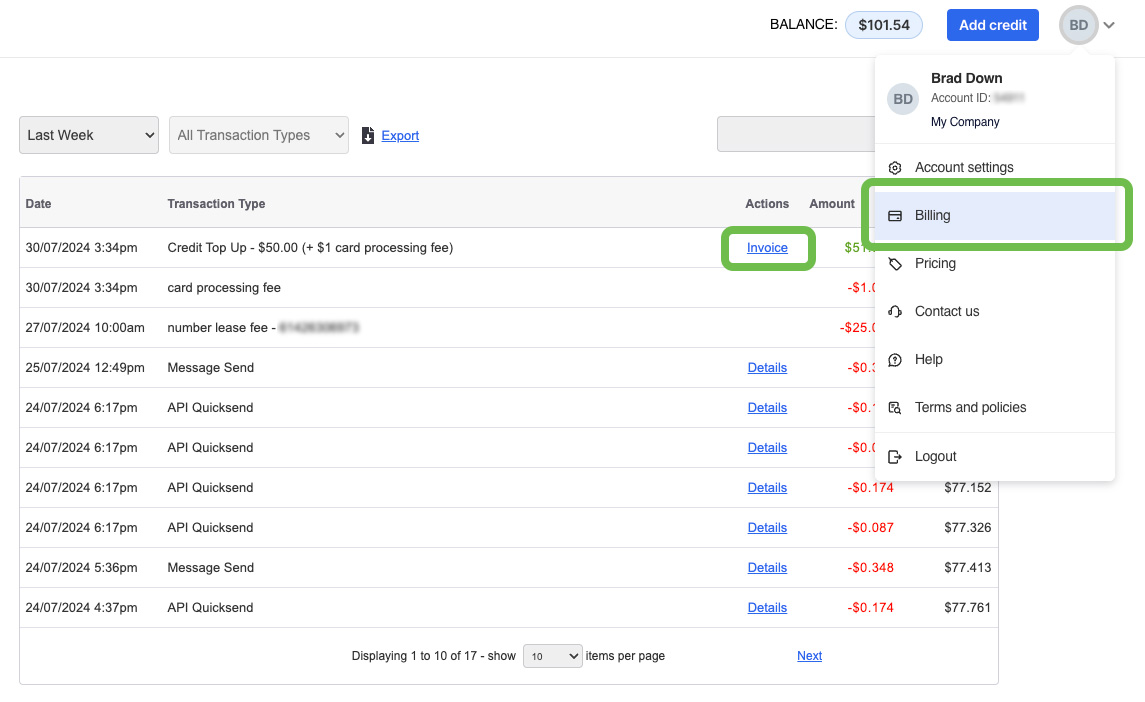
Task: Go to the Next page of transactions
Action: [809, 656]
